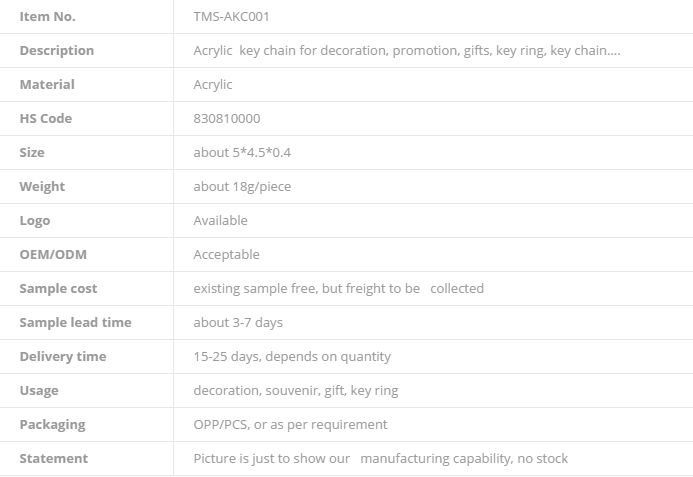Select the Material value Acrylic

213,85
